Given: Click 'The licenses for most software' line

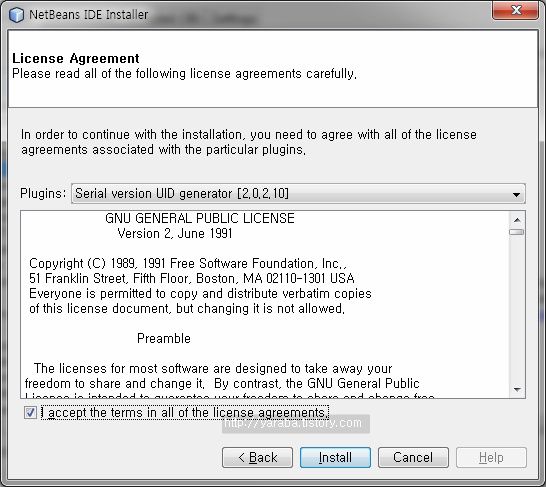Looking at the screenshot, I should (x=213, y=368).
